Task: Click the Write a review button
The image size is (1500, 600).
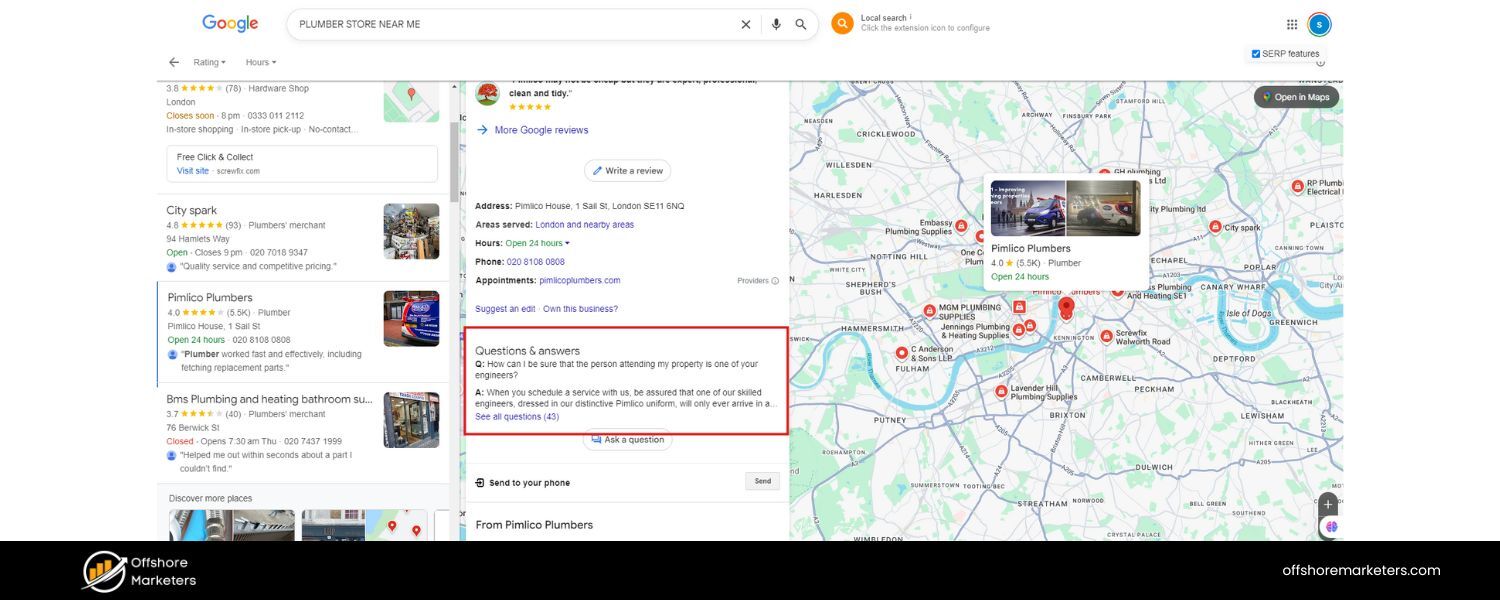Action: 627,171
